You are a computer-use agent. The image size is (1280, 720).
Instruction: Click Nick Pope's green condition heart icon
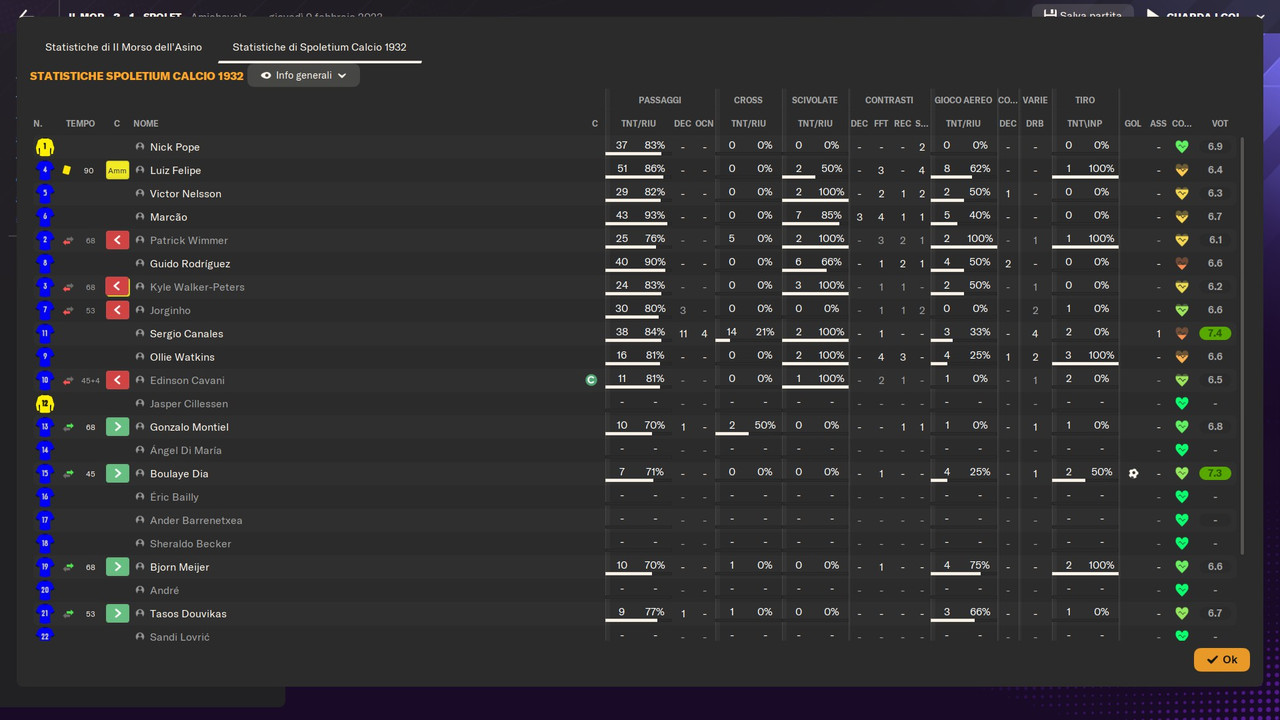(x=1181, y=147)
